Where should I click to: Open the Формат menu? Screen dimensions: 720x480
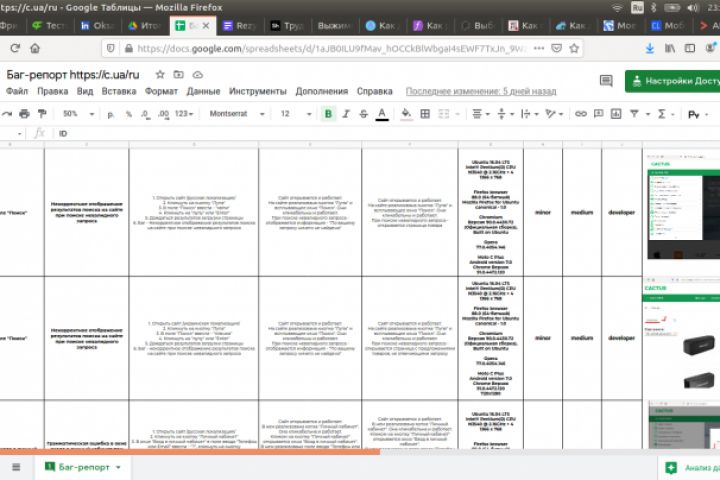[x=161, y=91]
